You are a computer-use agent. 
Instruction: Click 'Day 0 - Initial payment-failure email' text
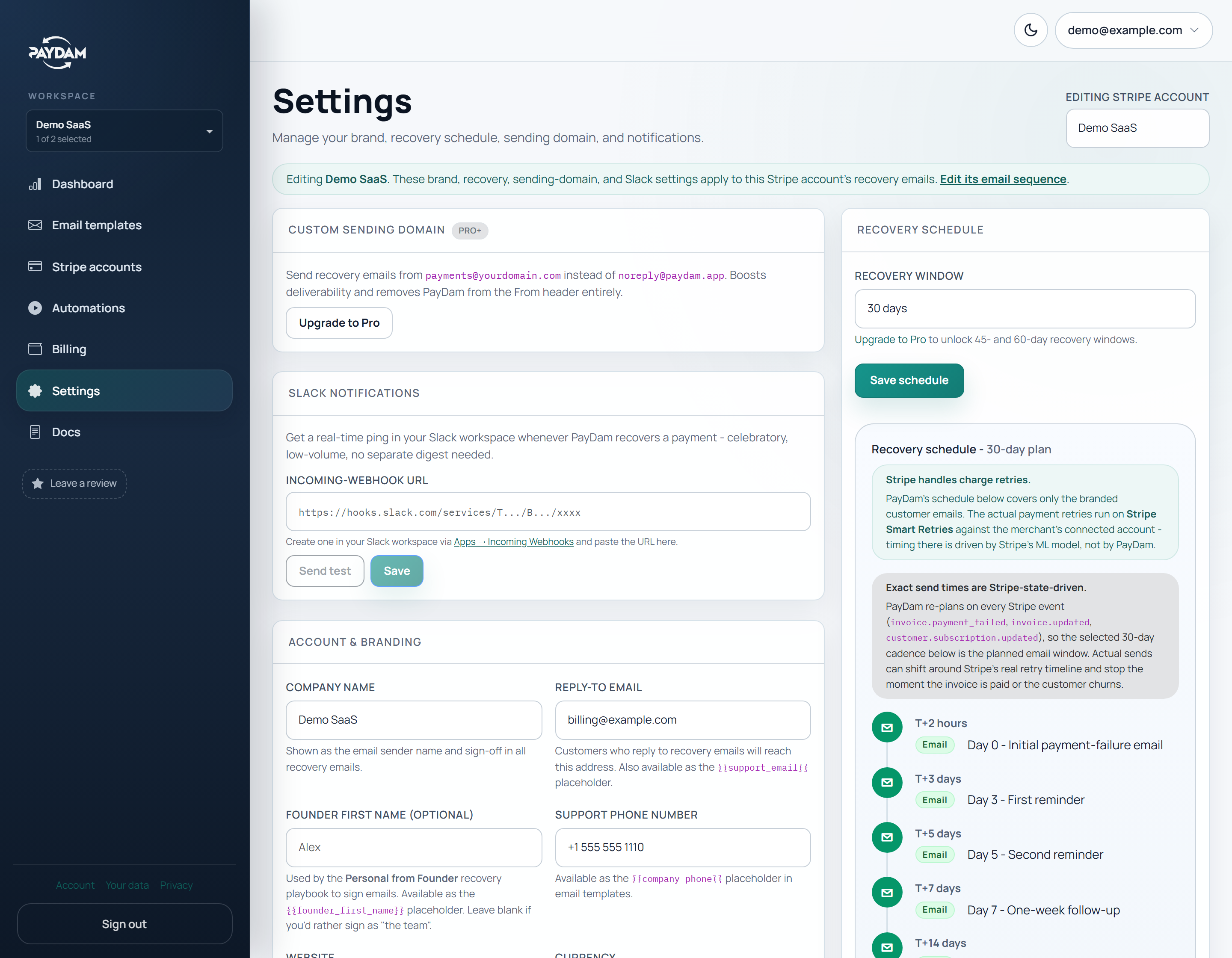(x=1064, y=745)
